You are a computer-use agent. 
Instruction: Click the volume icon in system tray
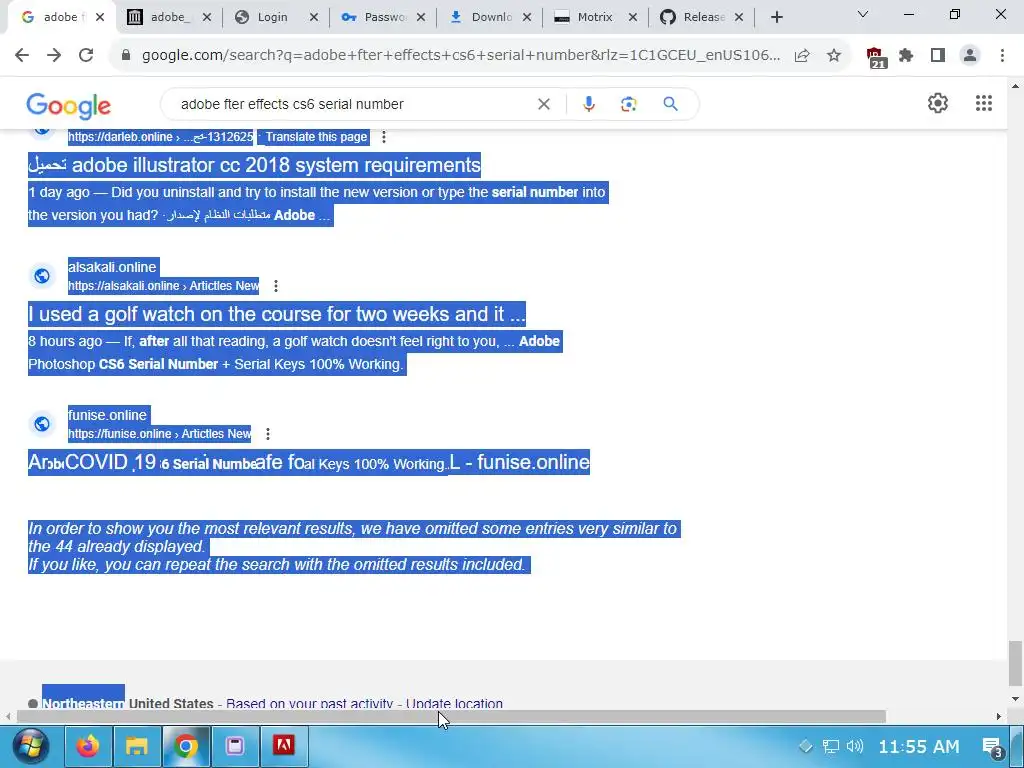point(854,746)
